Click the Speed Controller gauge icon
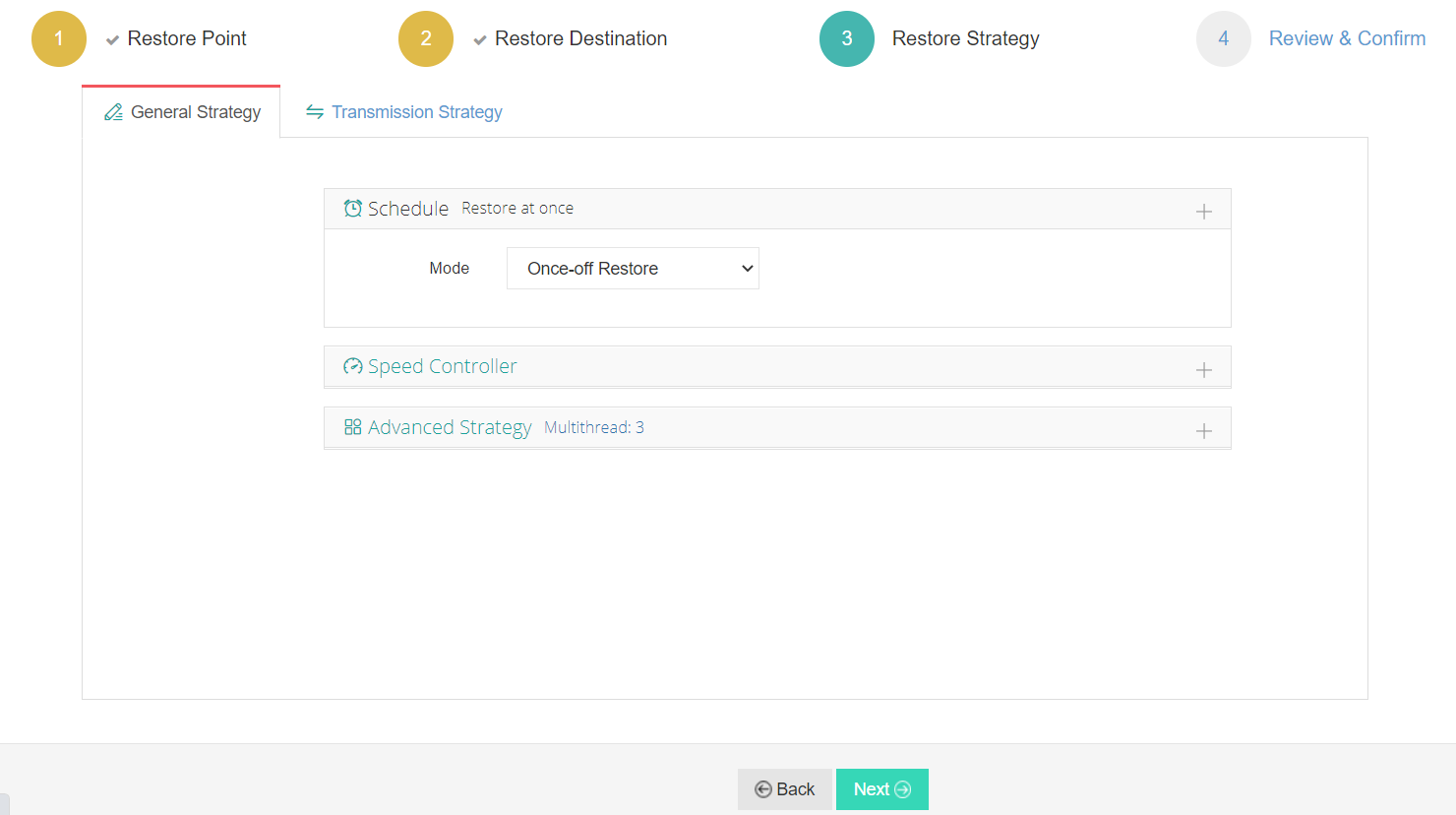The height and width of the screenshot is (815, 1456). point(353,366)
